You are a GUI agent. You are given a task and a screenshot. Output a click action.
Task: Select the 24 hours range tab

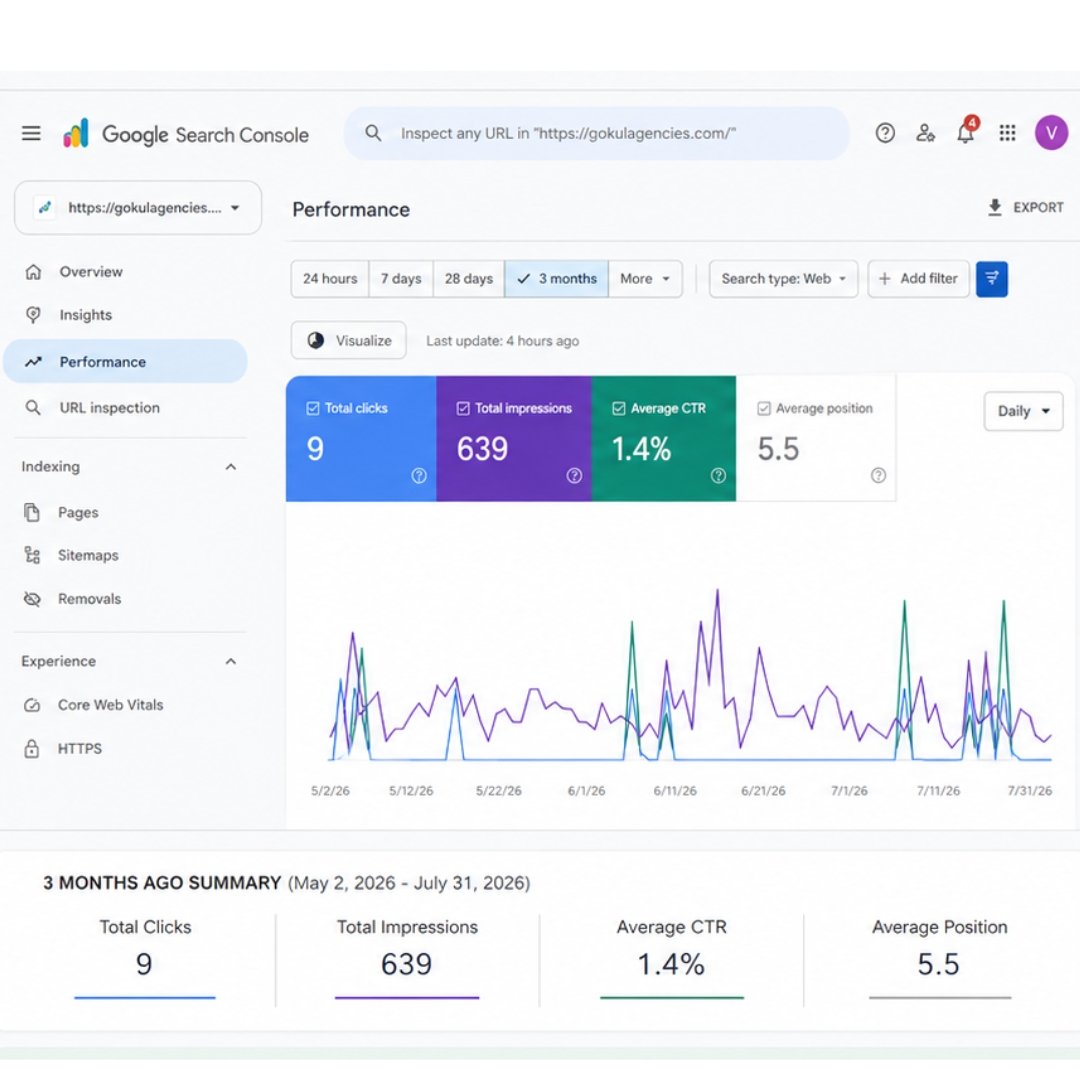(x=330, y=279)
